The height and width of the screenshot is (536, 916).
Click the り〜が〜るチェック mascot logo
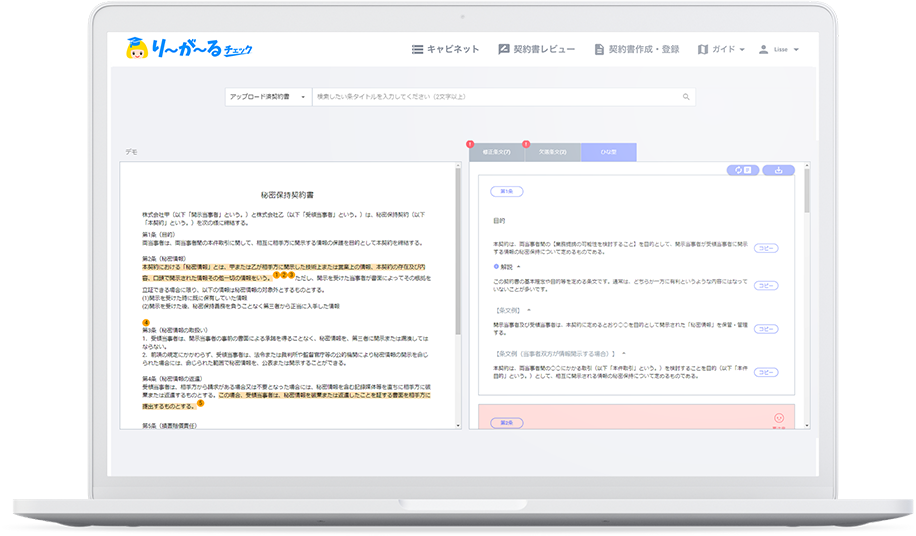point(189,48)
